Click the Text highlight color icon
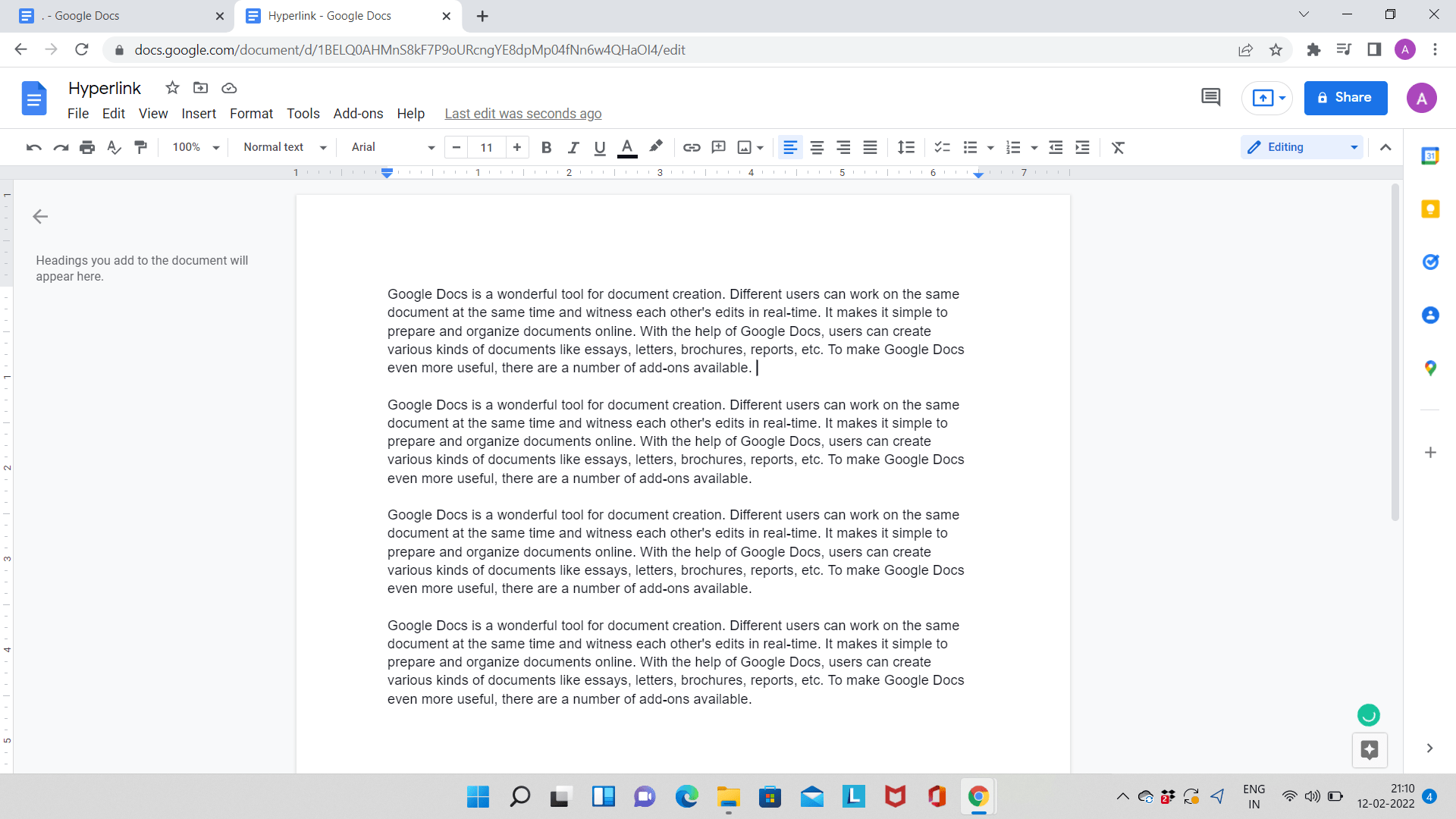Image resolution: width=1456 pixels, height=819 pixels. [655, 146]
